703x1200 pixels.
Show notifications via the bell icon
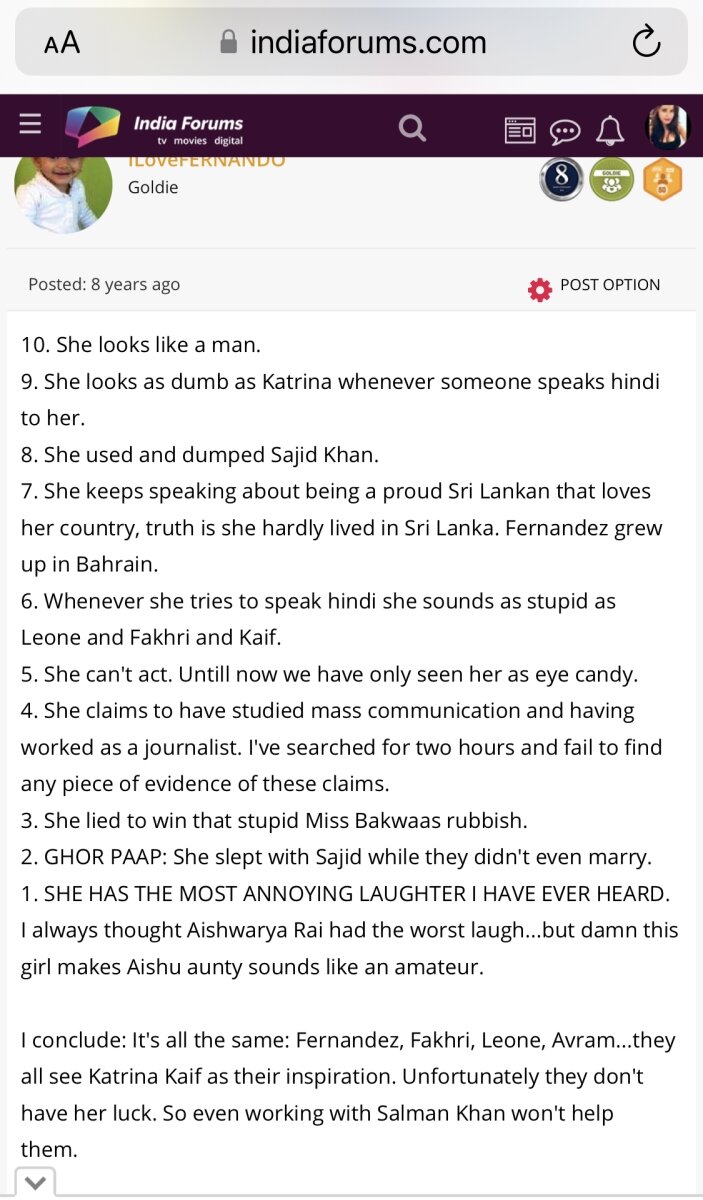tap(610, 129)
